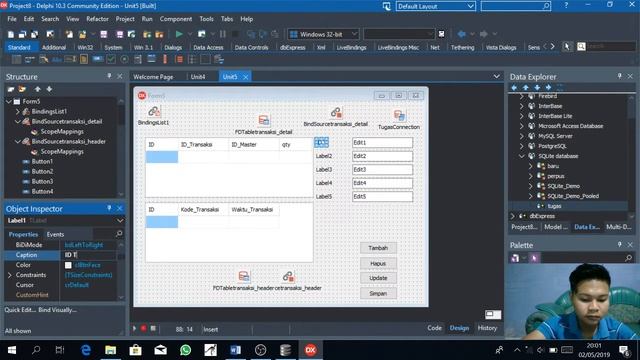Open the Component menu

point(176,19)
